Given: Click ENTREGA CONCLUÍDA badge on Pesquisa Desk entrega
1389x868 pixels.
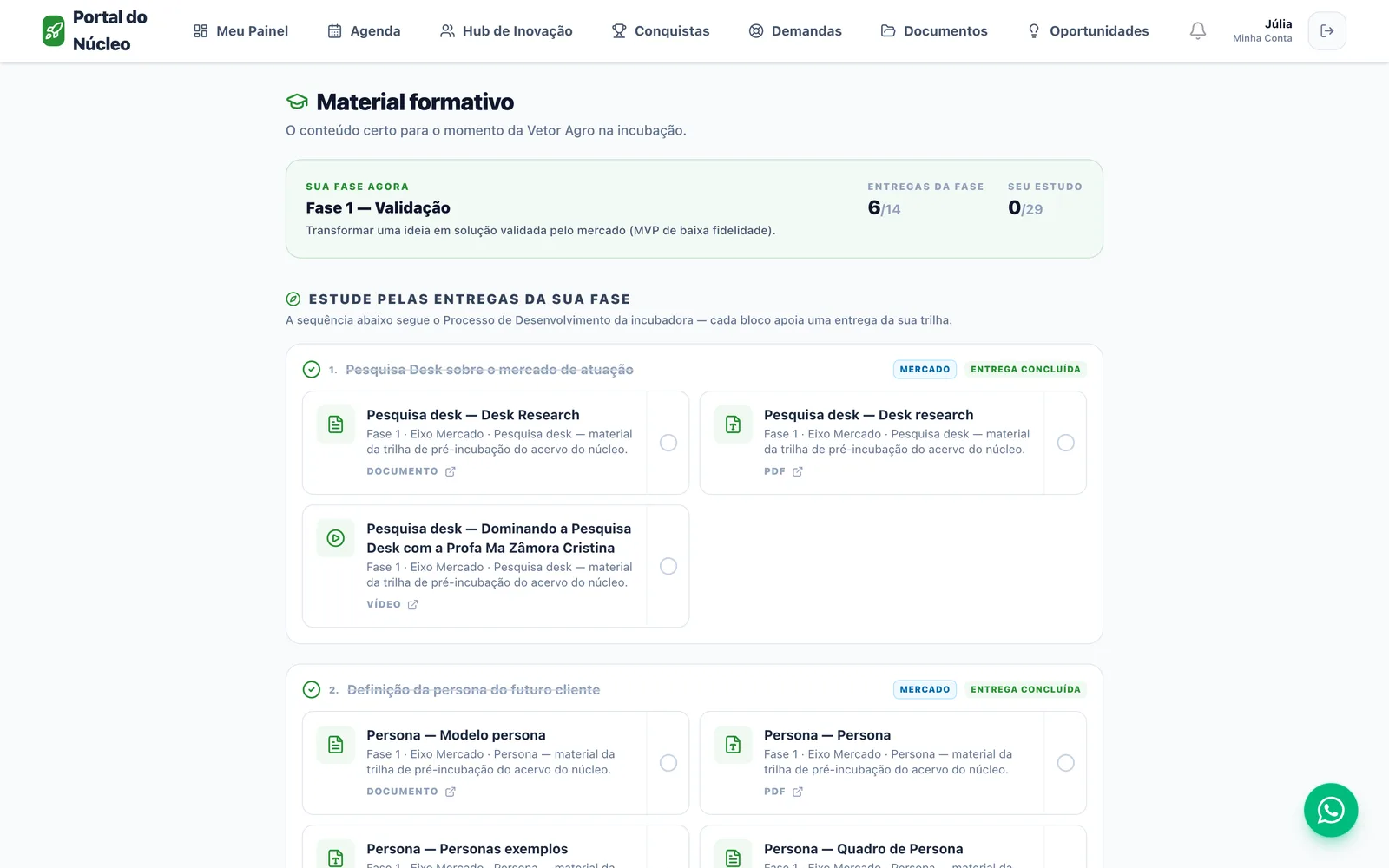Looking at the screenshot, I should 1025,369.
